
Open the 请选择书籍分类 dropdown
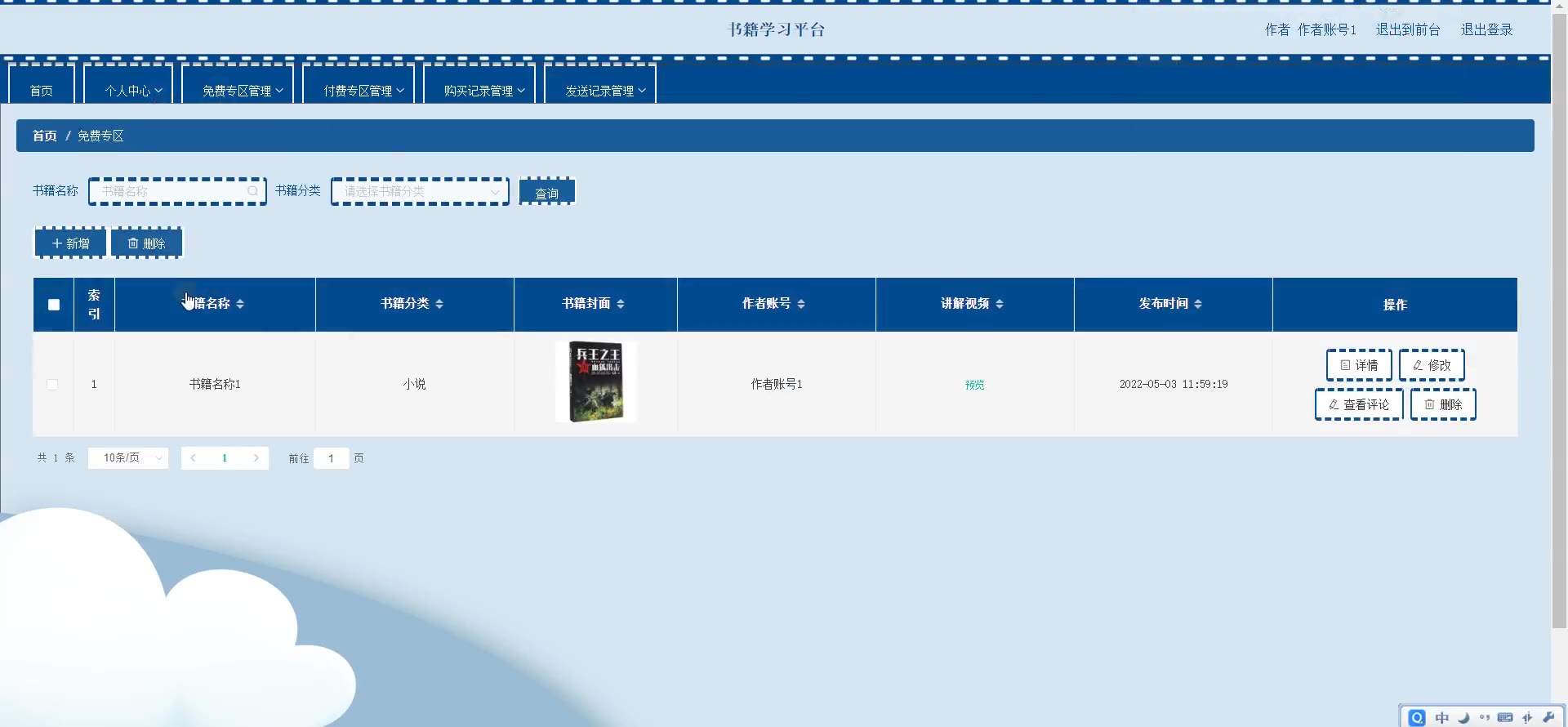coord(420,191)
